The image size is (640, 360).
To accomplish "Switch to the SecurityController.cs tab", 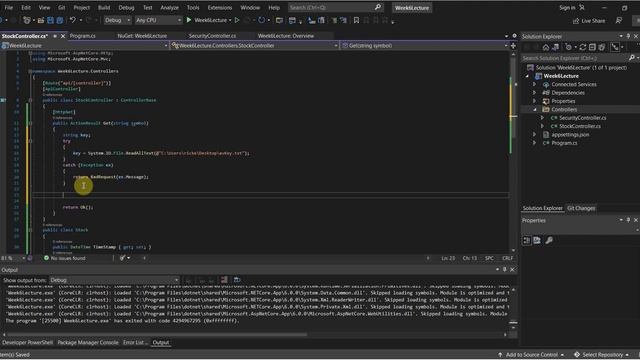I will 212,36.
